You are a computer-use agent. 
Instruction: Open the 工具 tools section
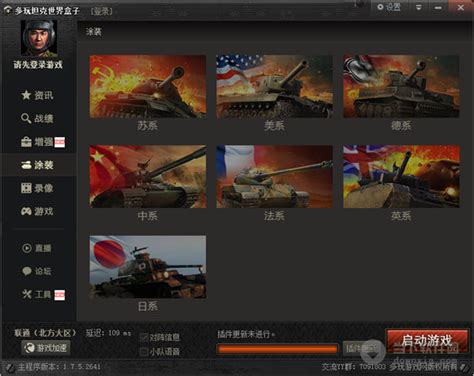point(37,294)
